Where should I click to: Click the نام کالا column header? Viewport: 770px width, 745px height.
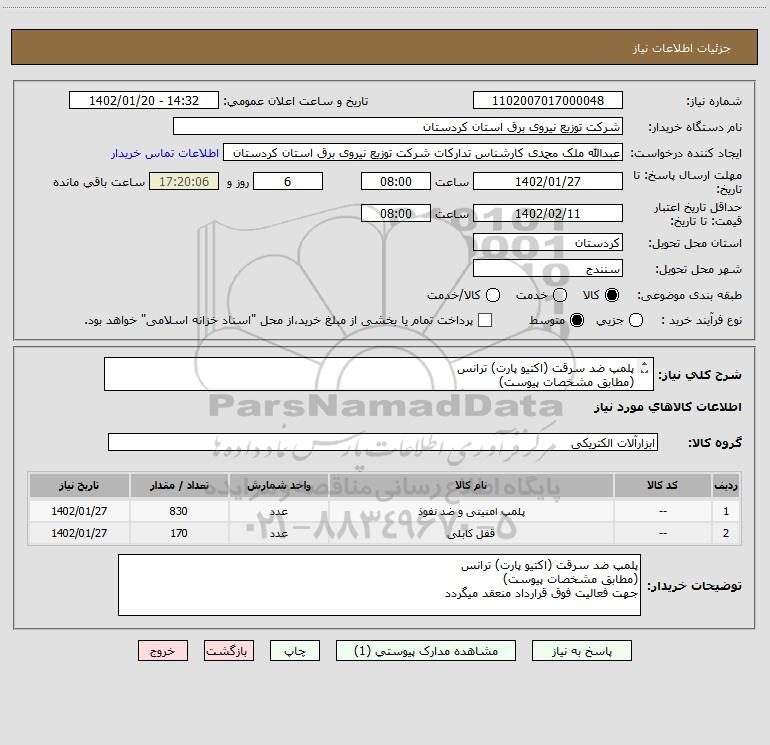coord(471,485)
